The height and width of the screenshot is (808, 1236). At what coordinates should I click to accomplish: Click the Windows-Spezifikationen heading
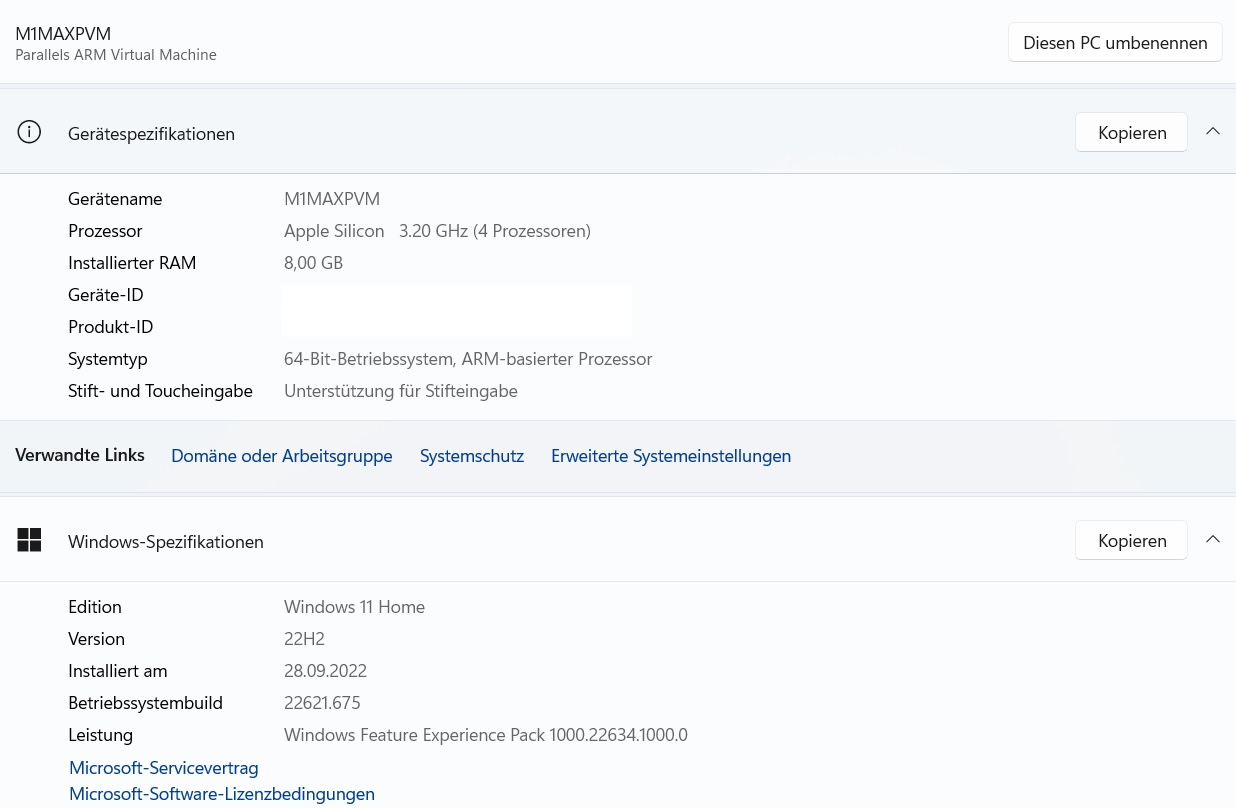click(x=166, y=541)
